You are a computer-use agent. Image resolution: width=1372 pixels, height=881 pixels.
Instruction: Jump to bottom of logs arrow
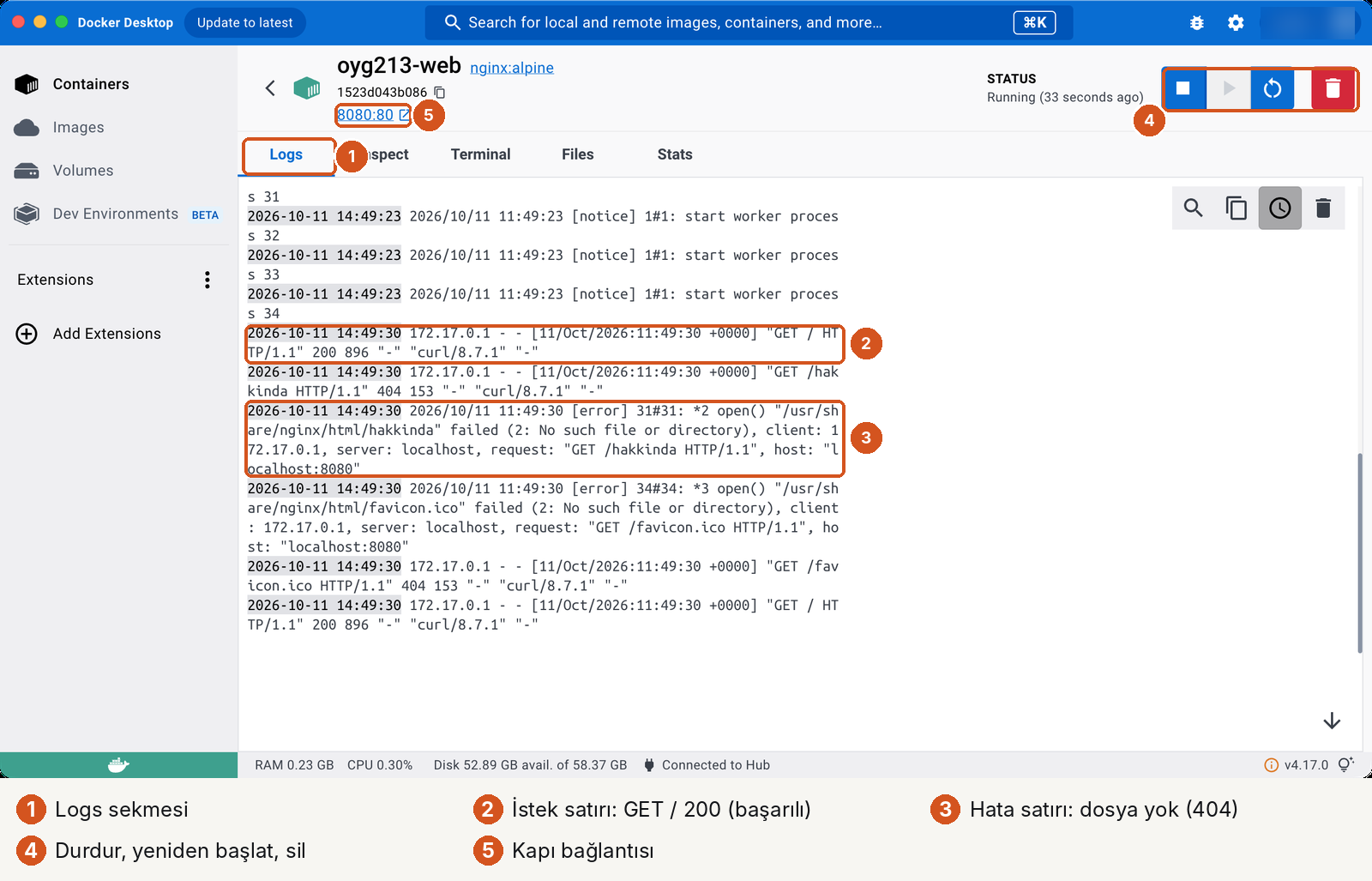pos(1332,721)
